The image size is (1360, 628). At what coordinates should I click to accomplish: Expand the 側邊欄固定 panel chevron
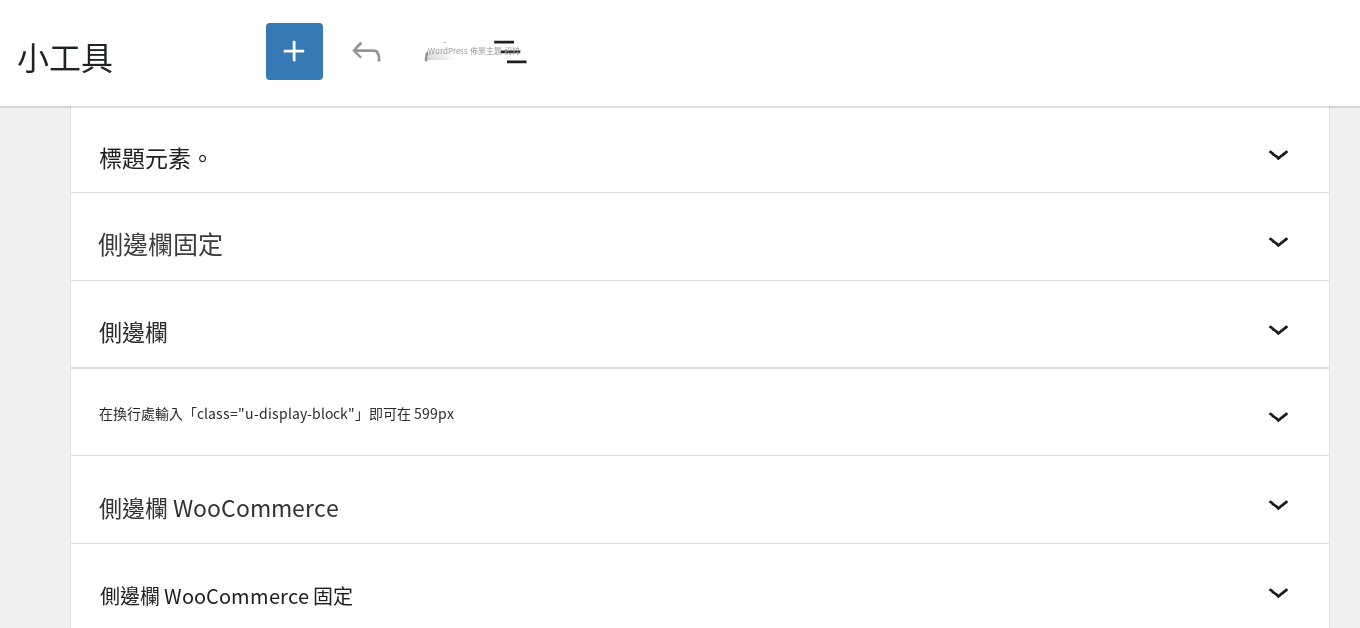click(1278, 242)
